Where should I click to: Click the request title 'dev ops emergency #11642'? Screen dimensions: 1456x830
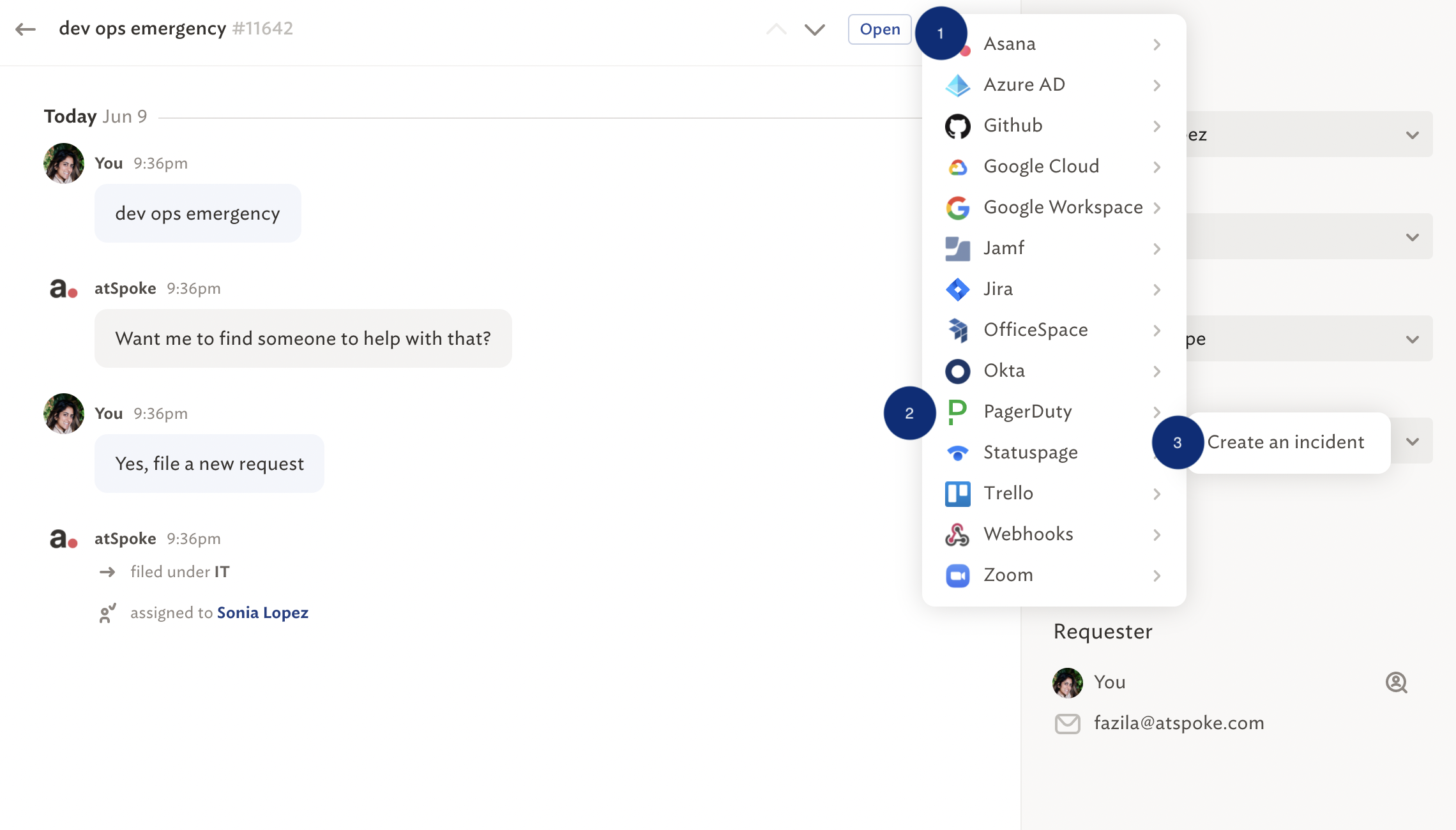click(176, 29)
